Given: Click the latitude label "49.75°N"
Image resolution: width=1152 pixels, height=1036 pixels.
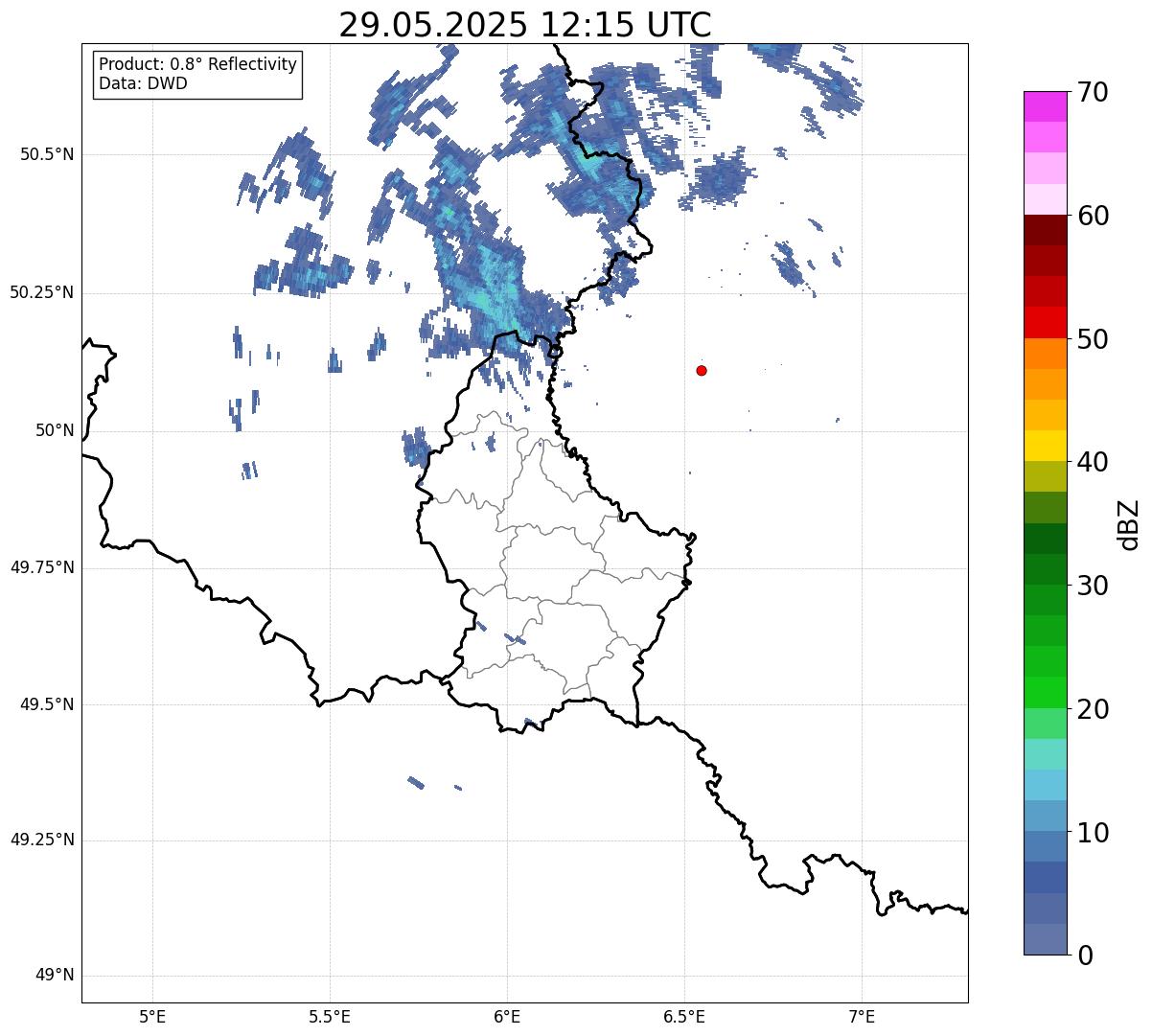Looking at the screenshot, I should (x=42, y=567).
